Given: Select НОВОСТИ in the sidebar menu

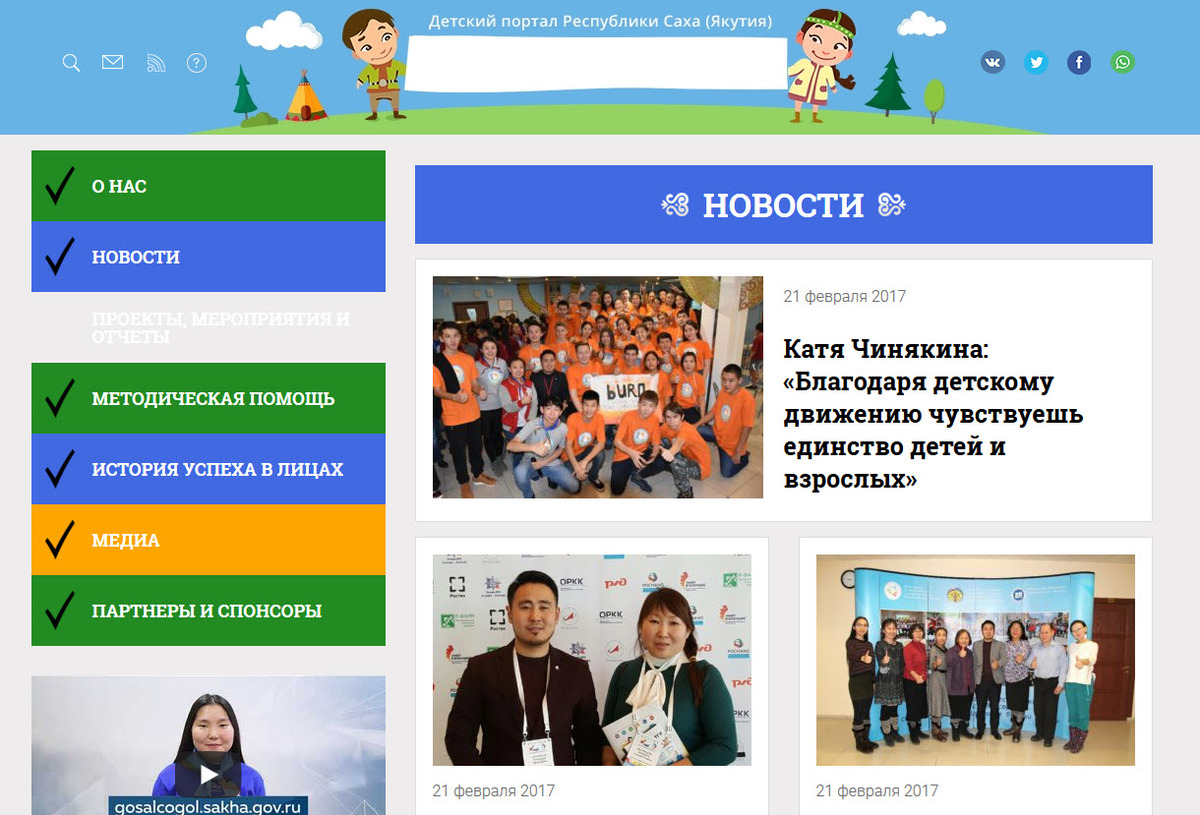Looking at the screenshot, I should [x=208, y=257].
